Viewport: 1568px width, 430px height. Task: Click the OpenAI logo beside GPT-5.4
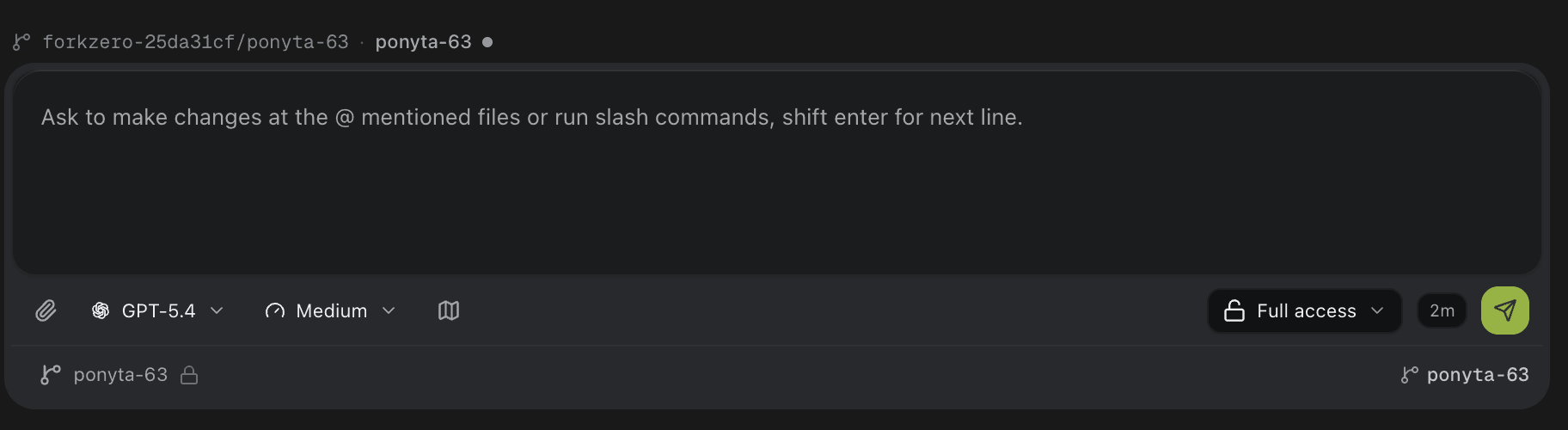click(101, 310)
